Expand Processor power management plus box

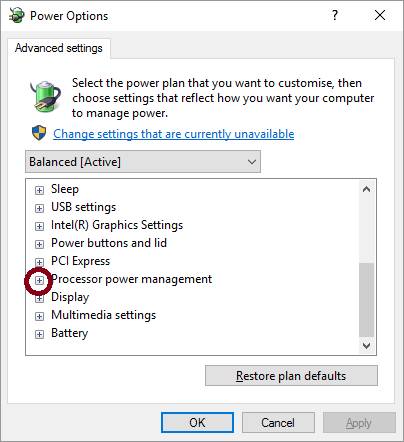tap(39, 280)
